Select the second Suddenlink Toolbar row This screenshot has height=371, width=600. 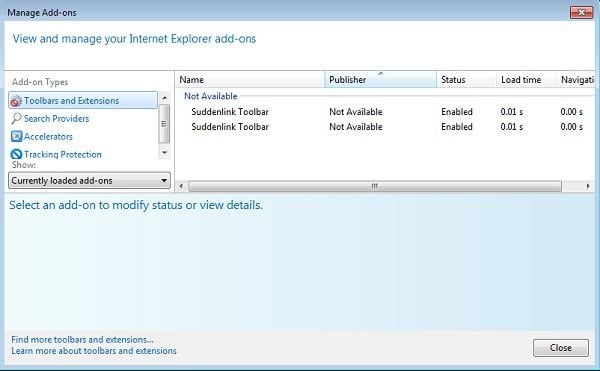tap(385, 127)
